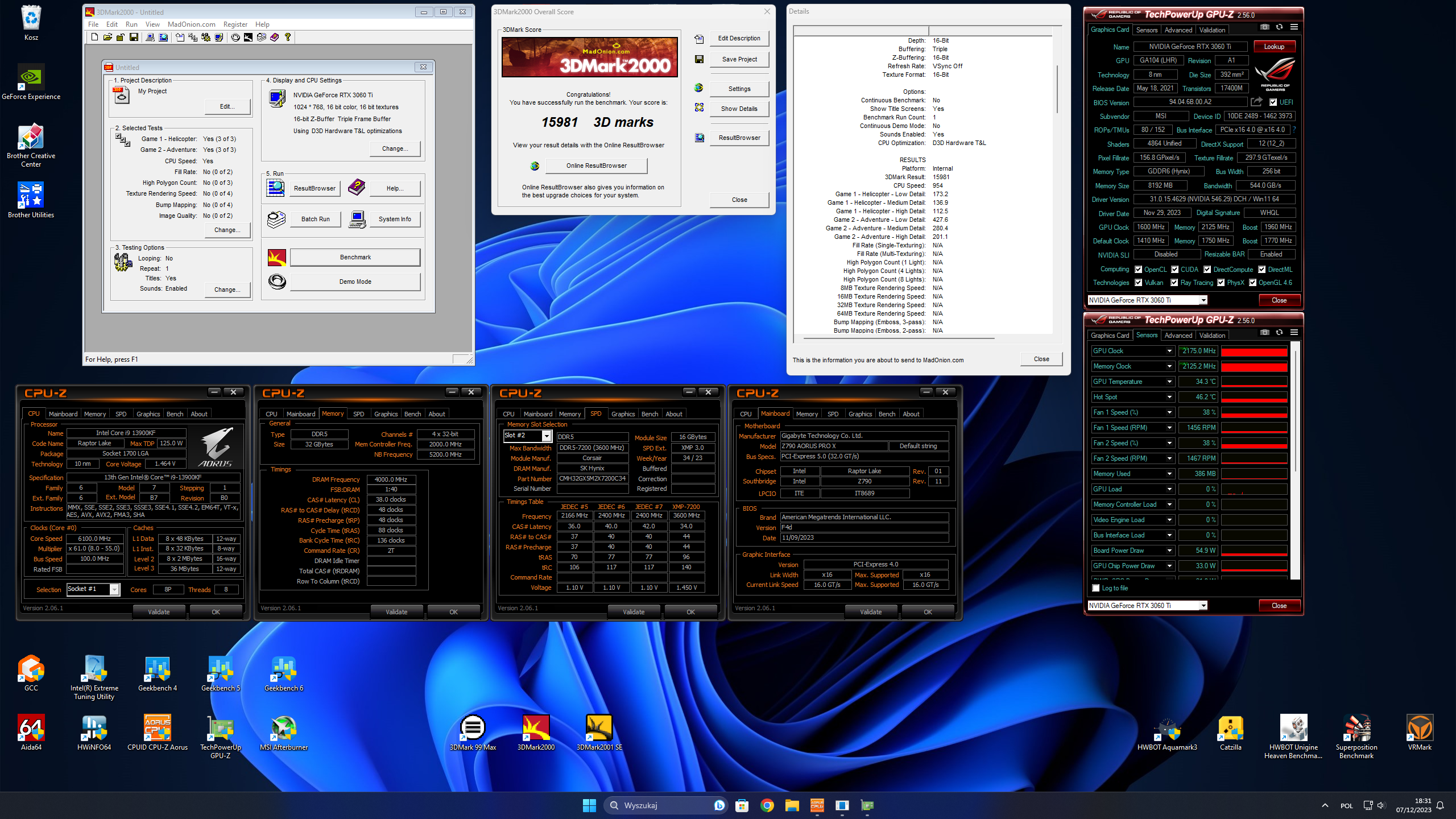Click ResultBrowser magnifier icon in 3DMark toolbar
The image size is (1456, 819).
[163, 37]
